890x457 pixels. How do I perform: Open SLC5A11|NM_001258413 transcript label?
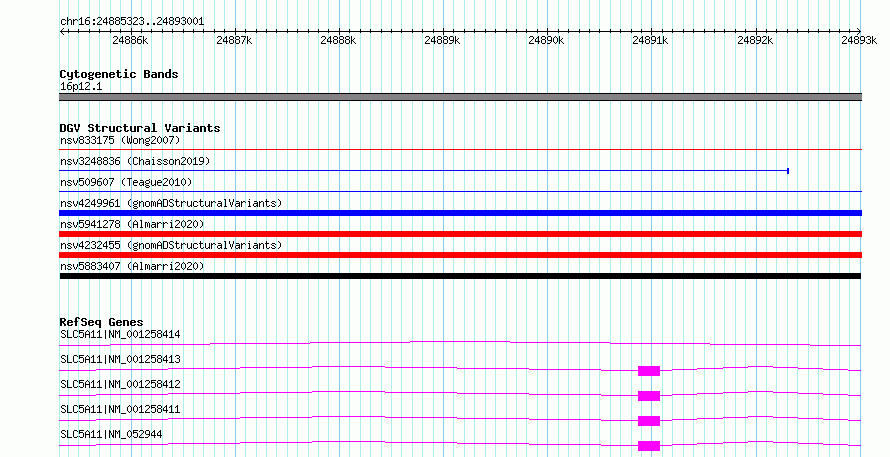[120, 359]
